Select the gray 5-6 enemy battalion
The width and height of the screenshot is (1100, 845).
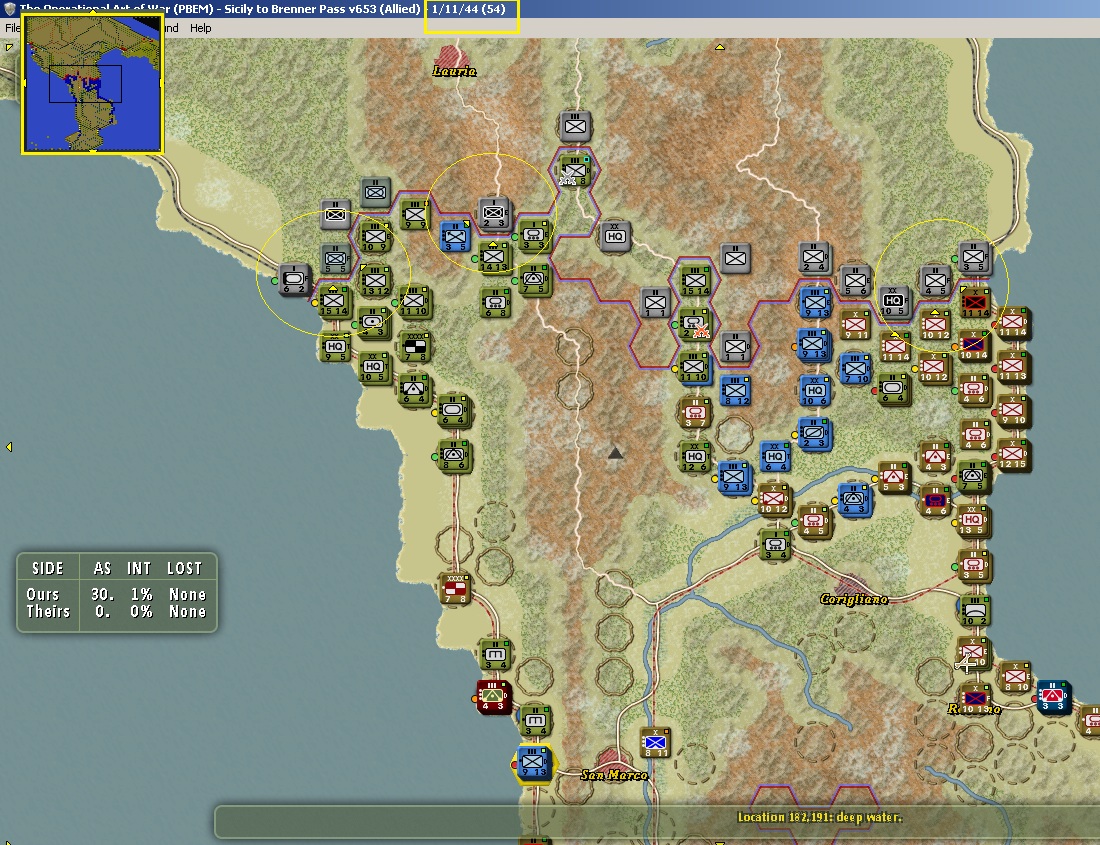(854, 280)
